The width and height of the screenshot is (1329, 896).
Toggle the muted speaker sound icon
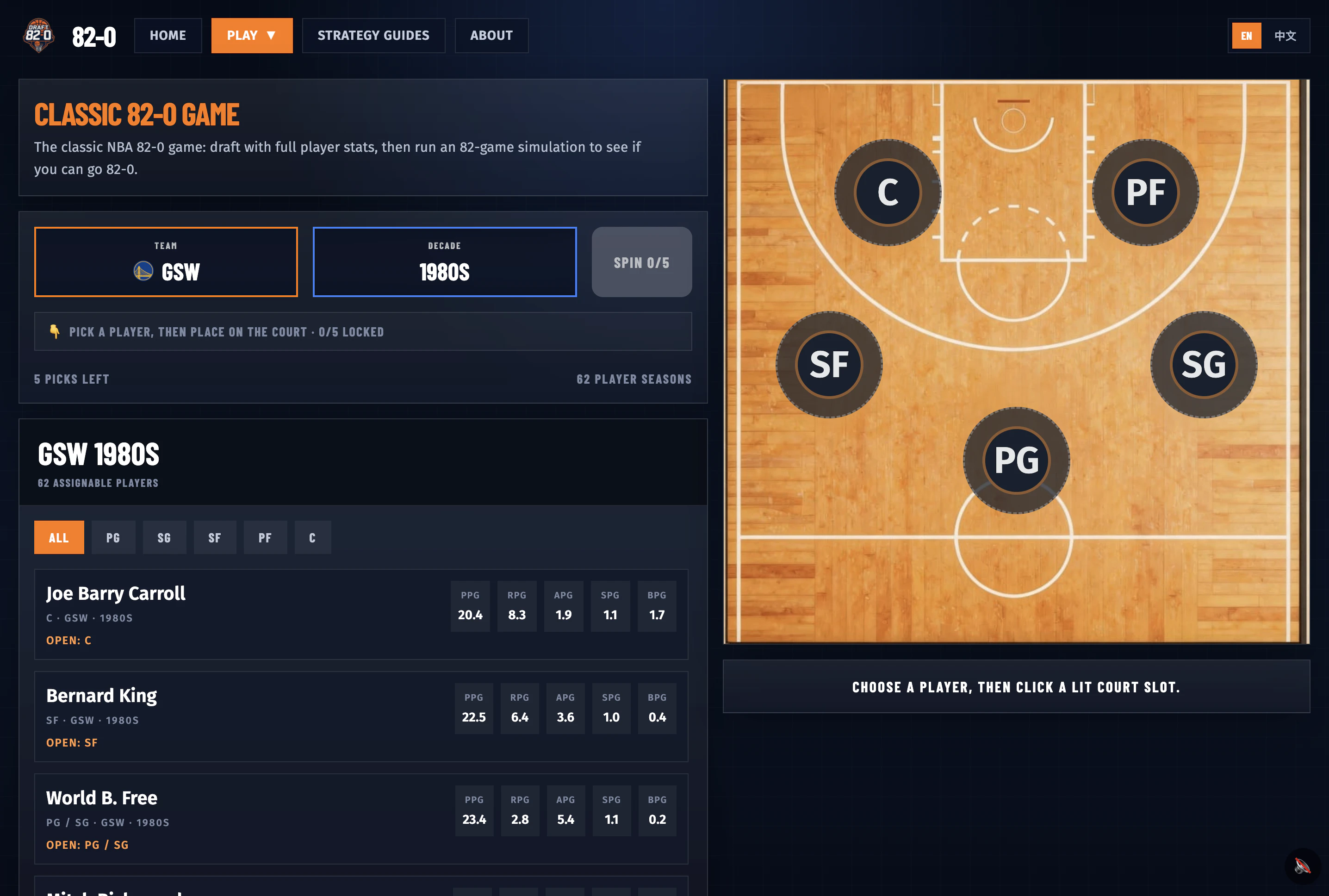[x=1303, y=866]
